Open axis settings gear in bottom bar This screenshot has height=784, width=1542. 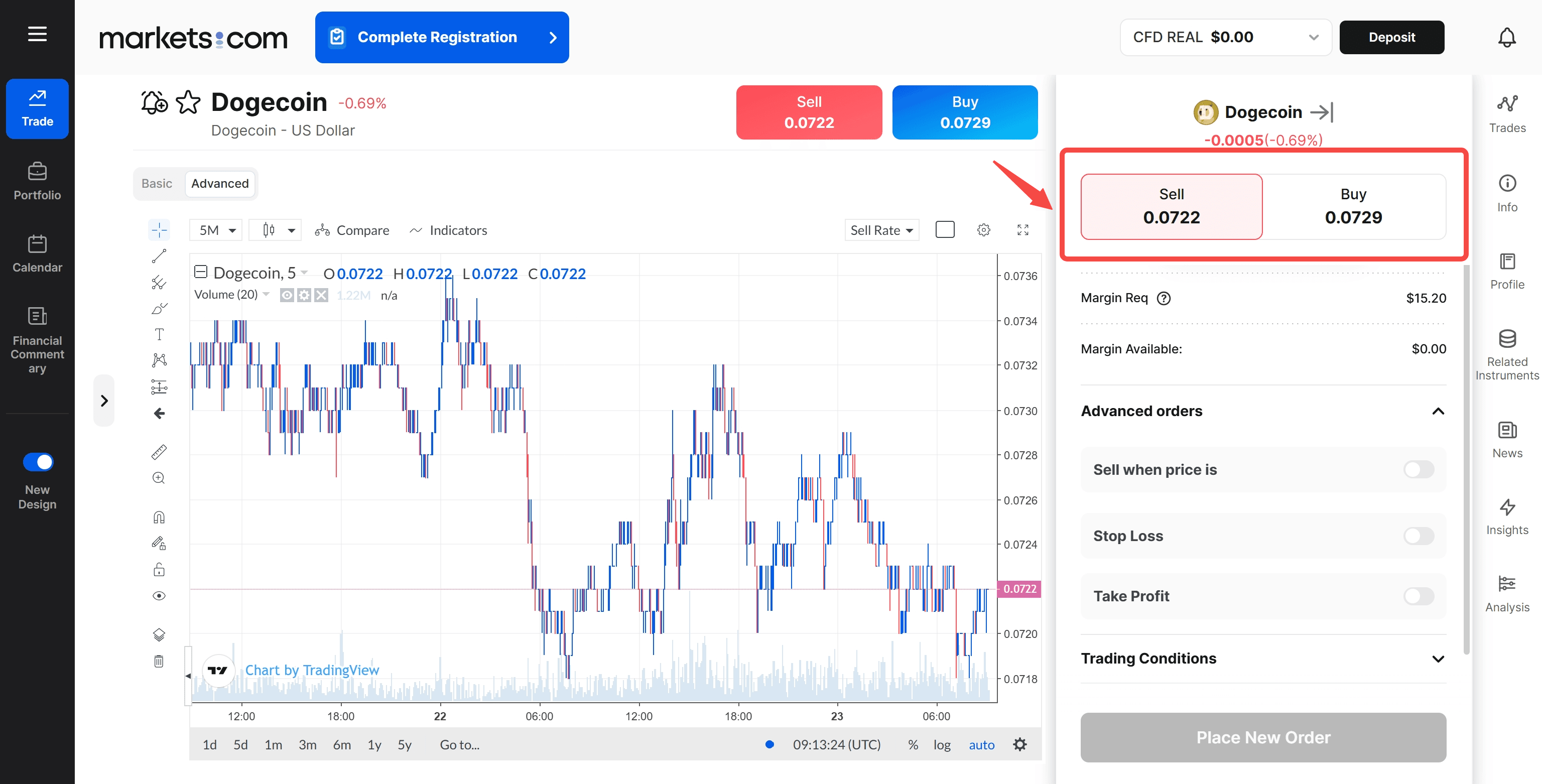click(x=1020, y=744)
